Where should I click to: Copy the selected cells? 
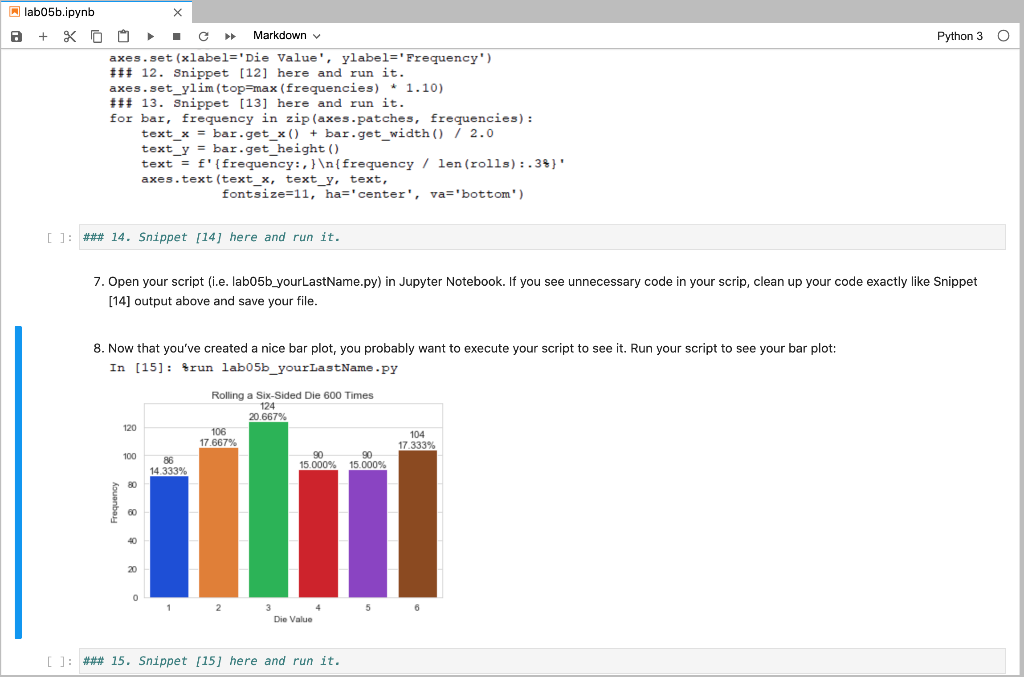coord(95,35)
